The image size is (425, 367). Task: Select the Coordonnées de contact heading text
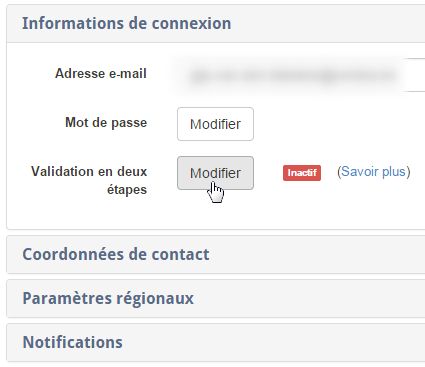coord(116,254)
